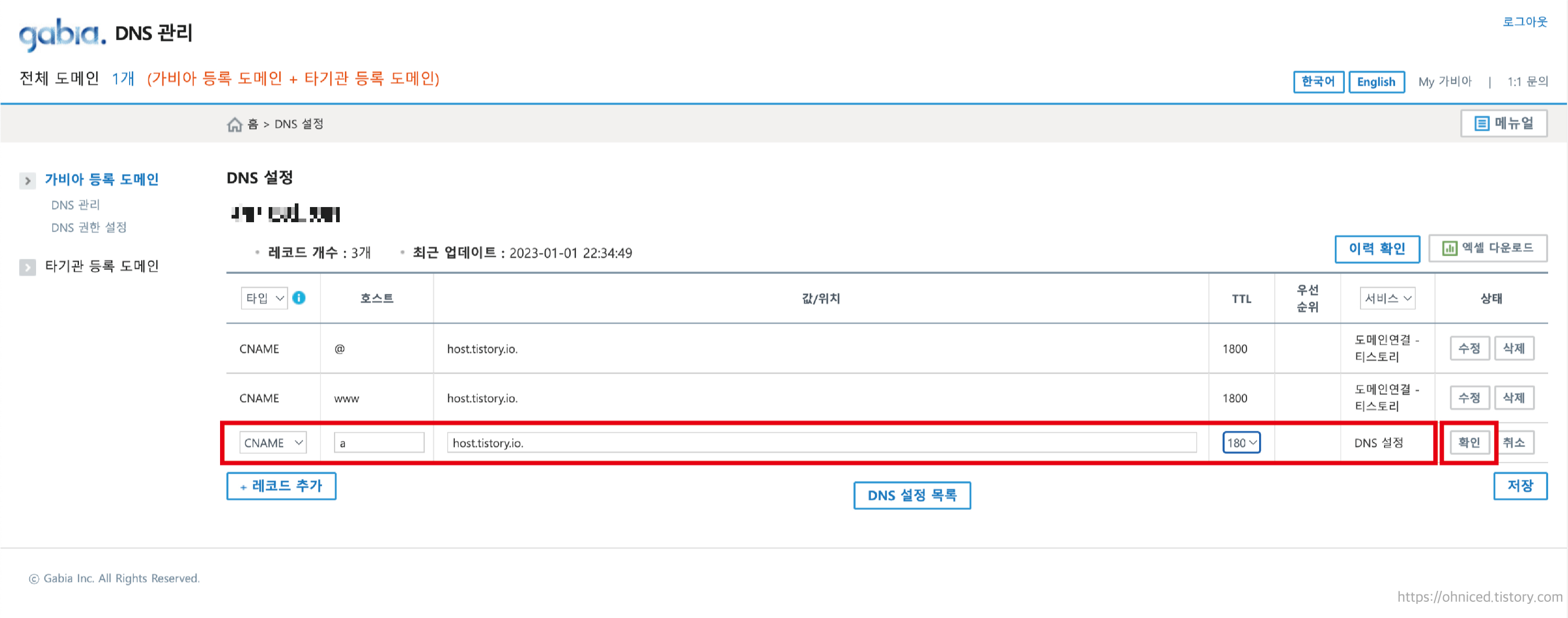Click the home icon in breadcrumb
This screenshot has width=1568, height=618.
pyautogui.click(x=234, y=124)
